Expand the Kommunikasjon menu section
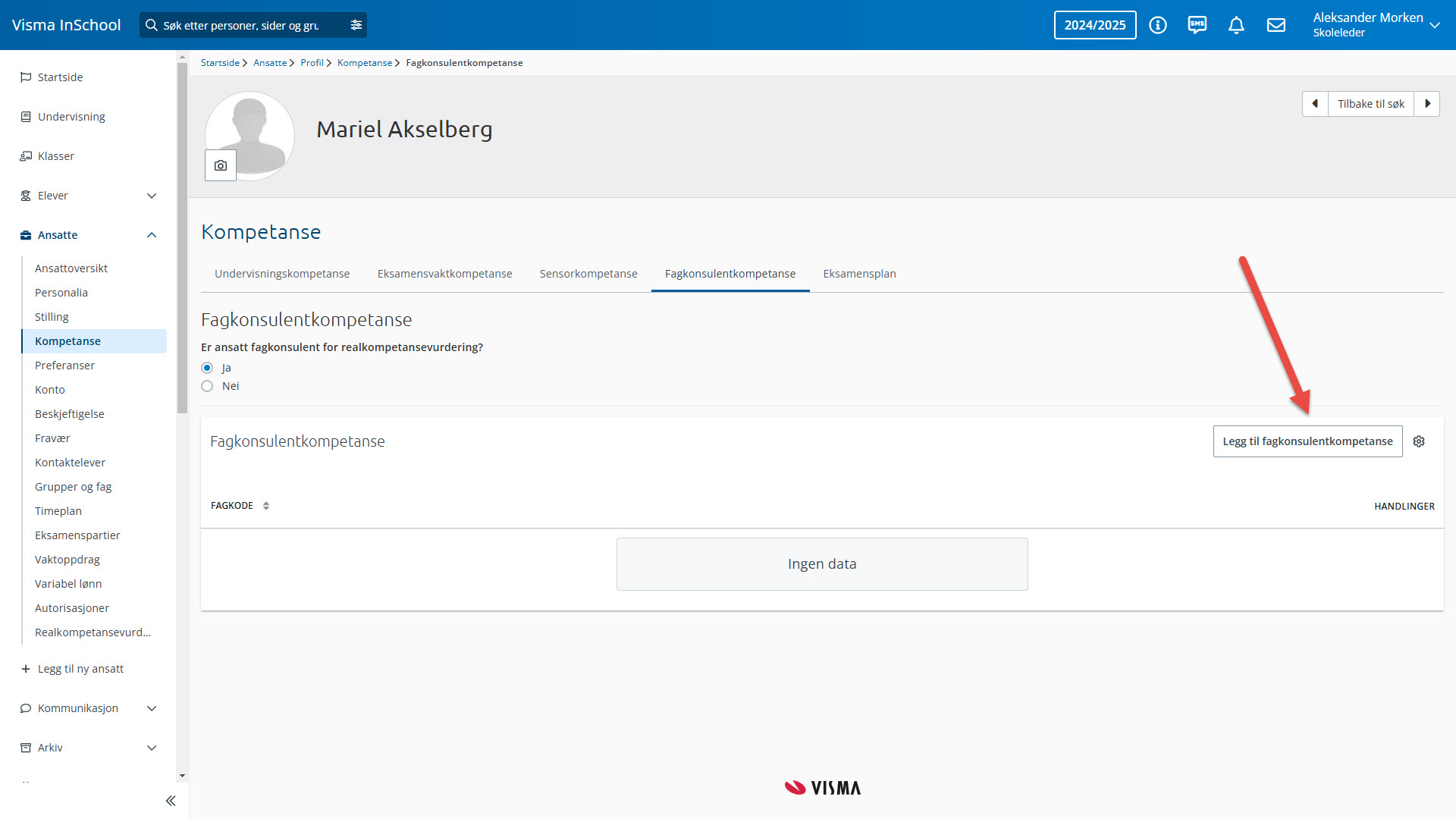This screenshot has height=819, width=1456. pos(152,708)
